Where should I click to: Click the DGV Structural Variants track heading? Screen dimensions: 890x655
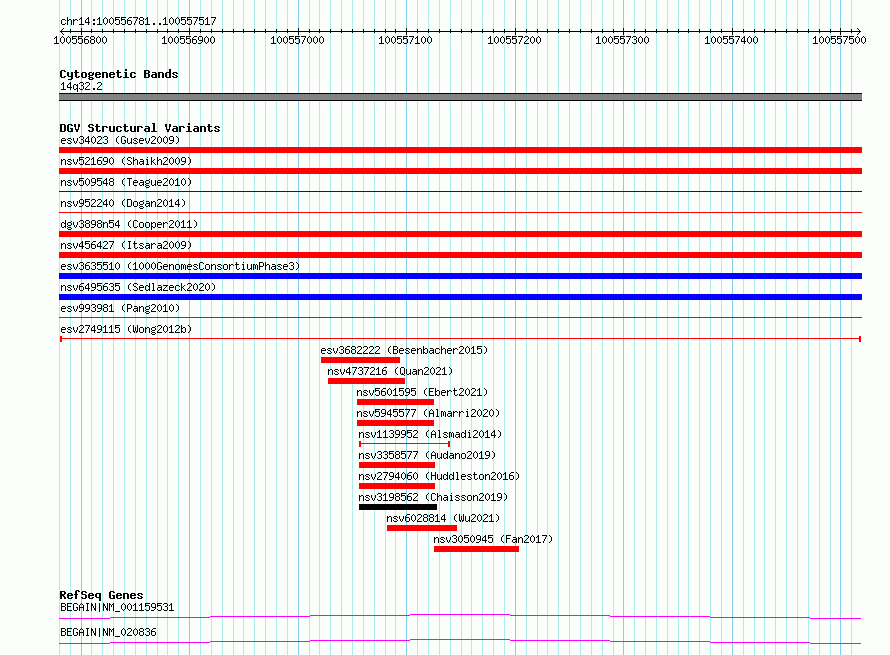(x=140, y=128)
